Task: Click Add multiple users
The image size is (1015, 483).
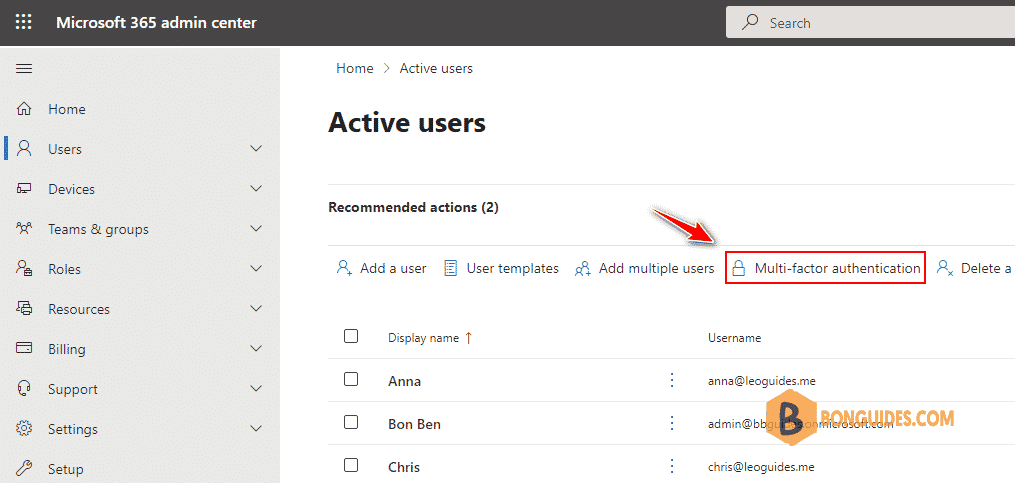Action: [645, 268]
